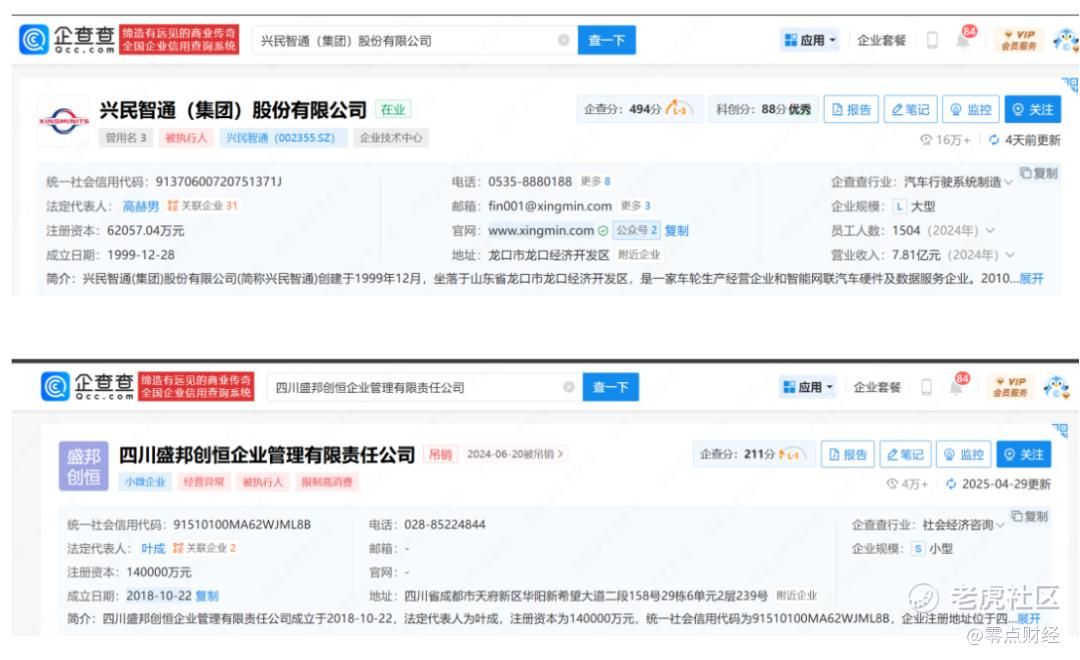Viewport: 1080px width, 660px height.
Task: Open the 限制高消费 tag
Action: point(327,482)
